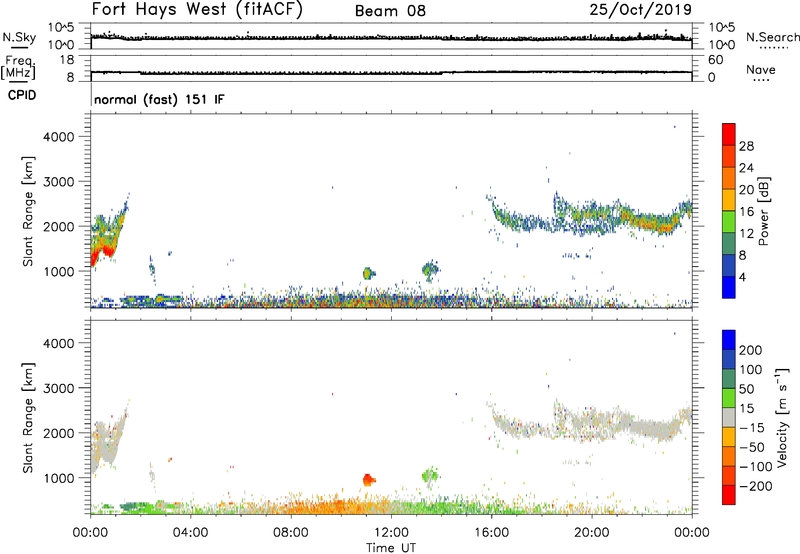Click the 'Time UT' axis label

pos(391,548)
